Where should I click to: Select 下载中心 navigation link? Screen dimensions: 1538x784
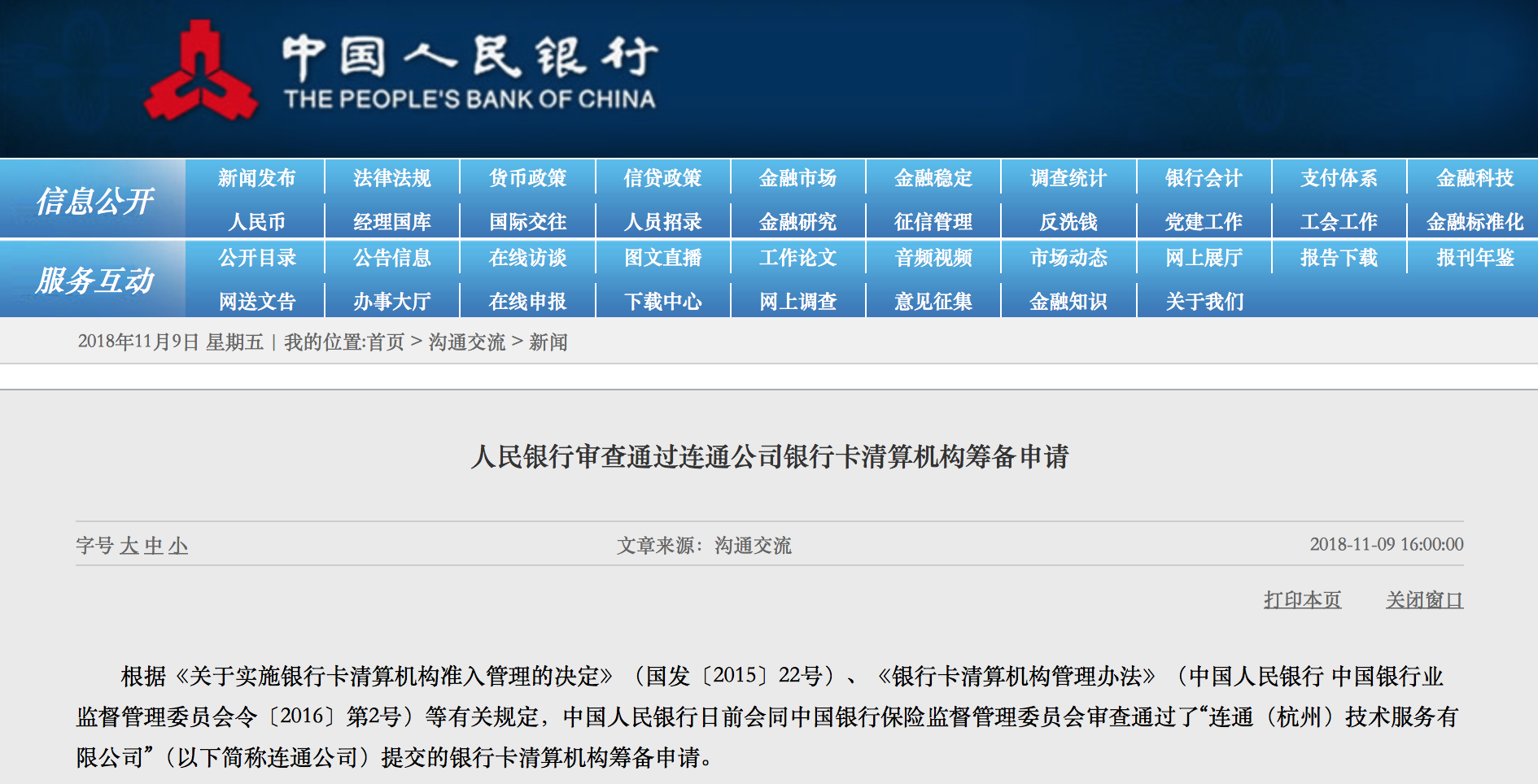[662, 301]
